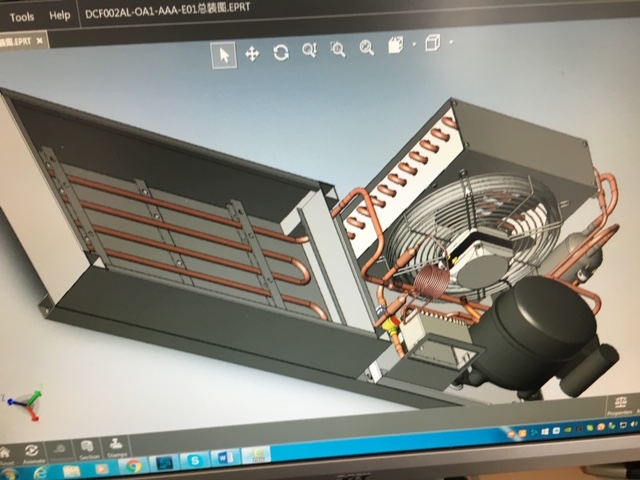The image size is (640, 480).
Task: Click the greyed-out Measure button
Action: coord(60,451)
